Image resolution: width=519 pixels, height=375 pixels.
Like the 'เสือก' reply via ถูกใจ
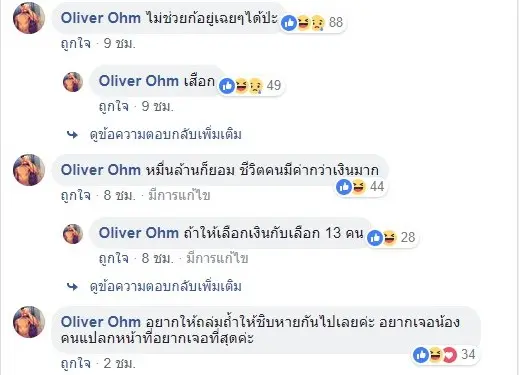[114, 107]
